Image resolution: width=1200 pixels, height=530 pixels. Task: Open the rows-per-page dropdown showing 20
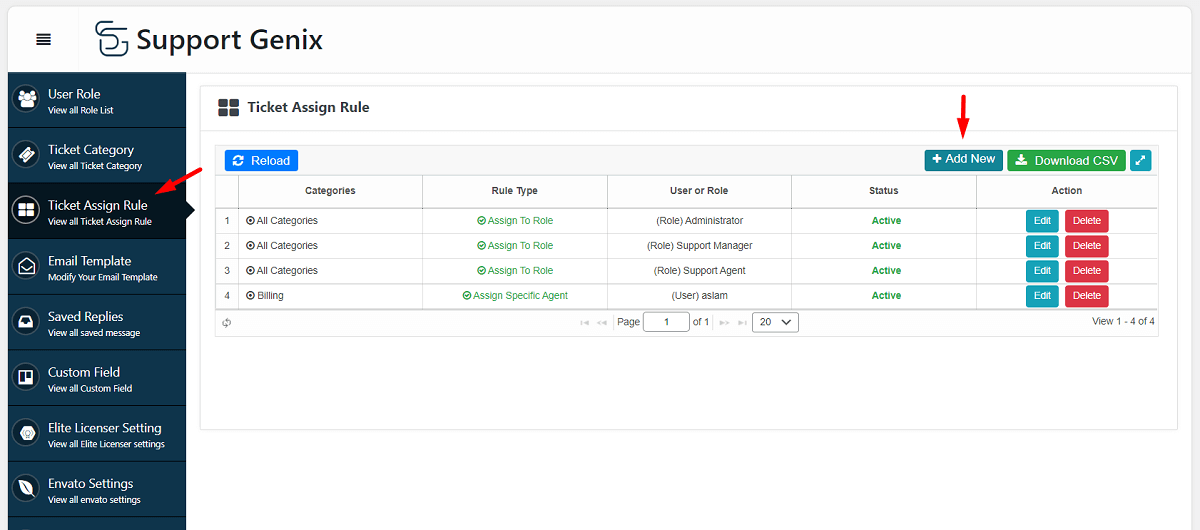tap(775, 322)
